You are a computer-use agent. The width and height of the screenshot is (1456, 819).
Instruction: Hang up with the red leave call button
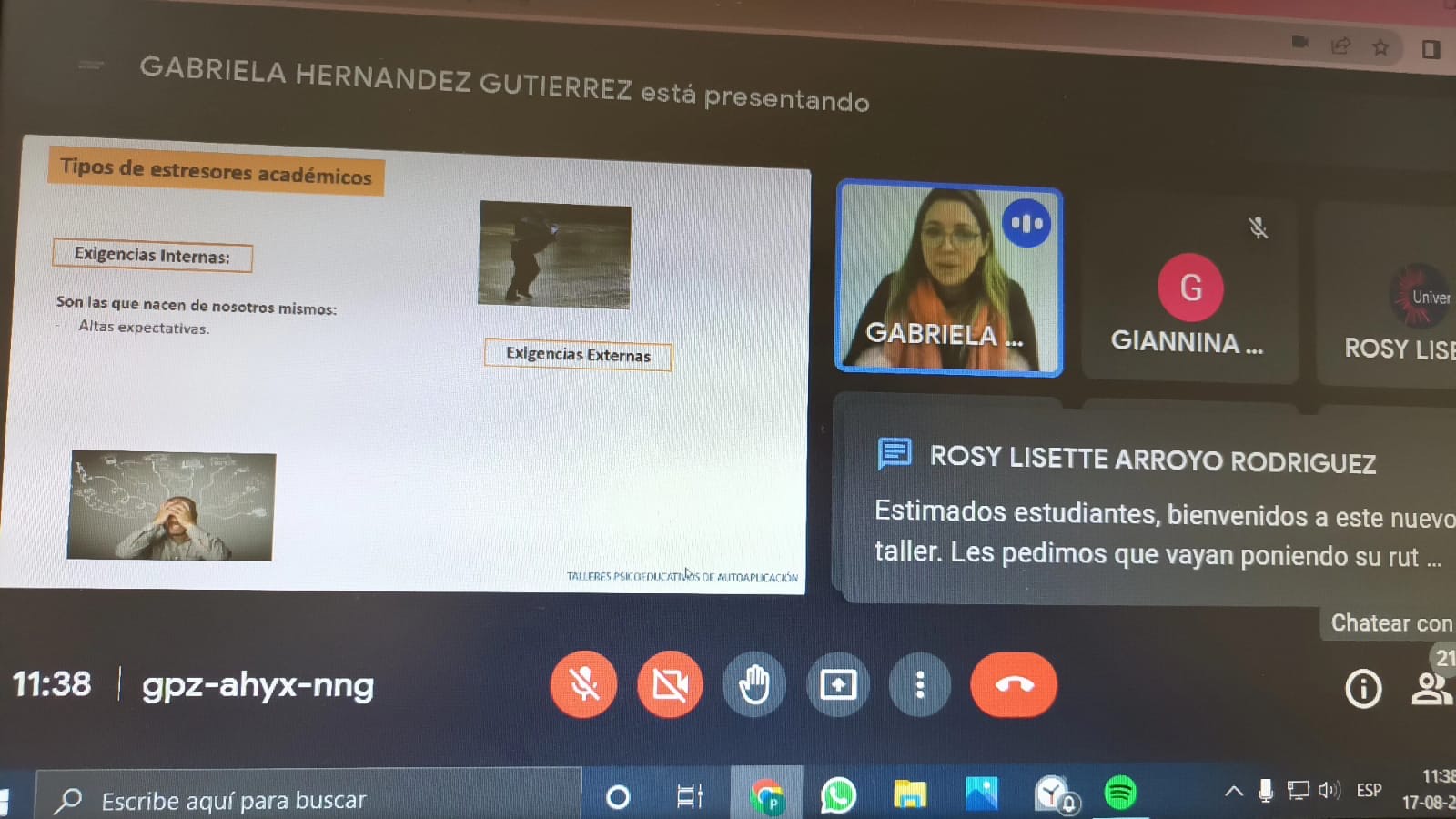point(1014,684)
